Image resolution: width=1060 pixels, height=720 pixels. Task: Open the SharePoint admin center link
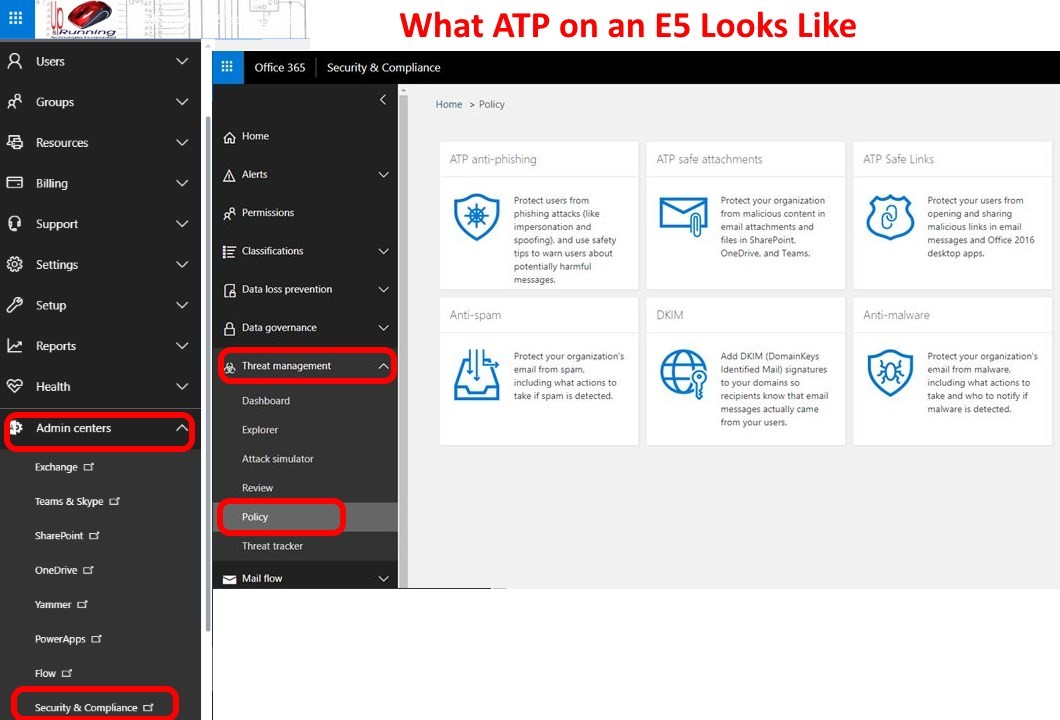[59, 536]
